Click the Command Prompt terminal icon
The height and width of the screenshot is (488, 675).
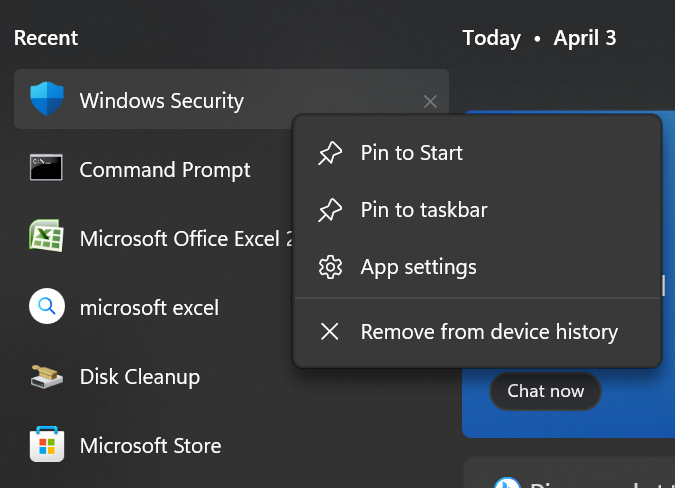(47, 169)
